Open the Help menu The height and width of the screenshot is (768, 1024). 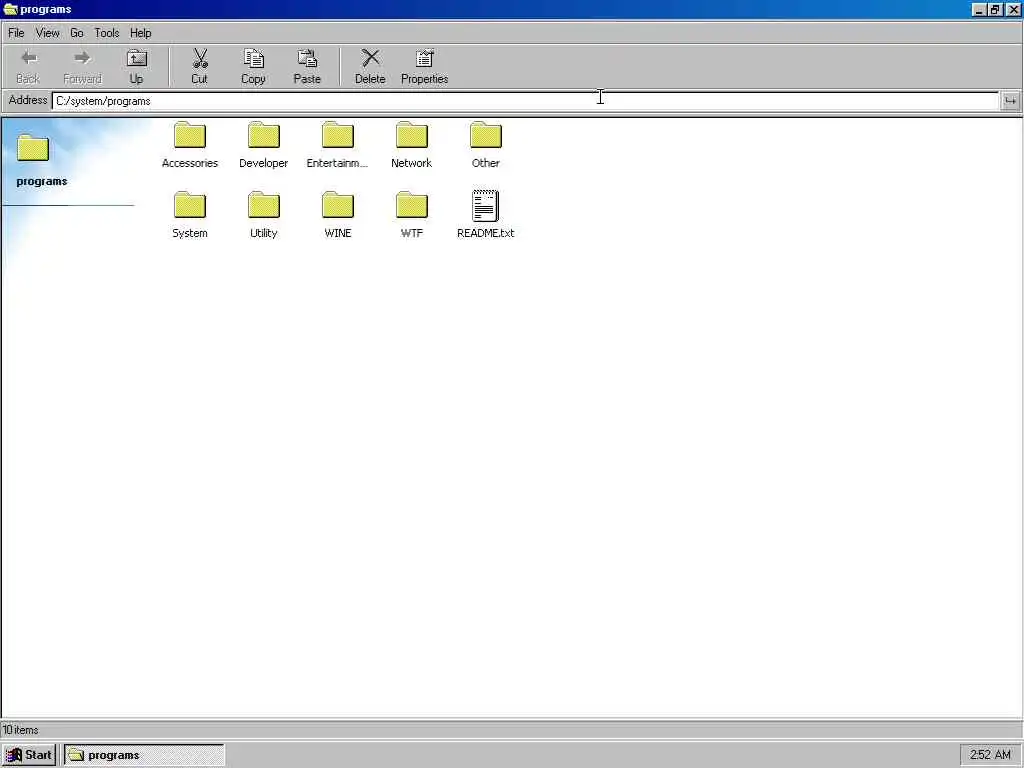pyautogui.click(x=140, y=33)
